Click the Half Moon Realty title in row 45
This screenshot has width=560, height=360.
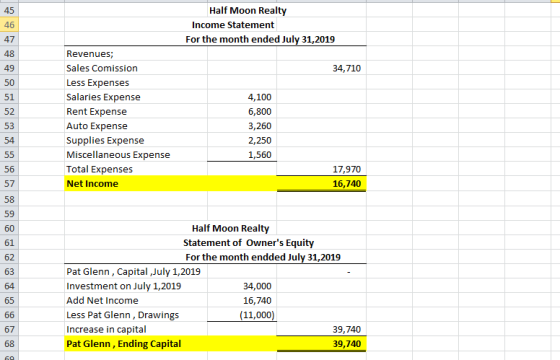coord(248,10)
